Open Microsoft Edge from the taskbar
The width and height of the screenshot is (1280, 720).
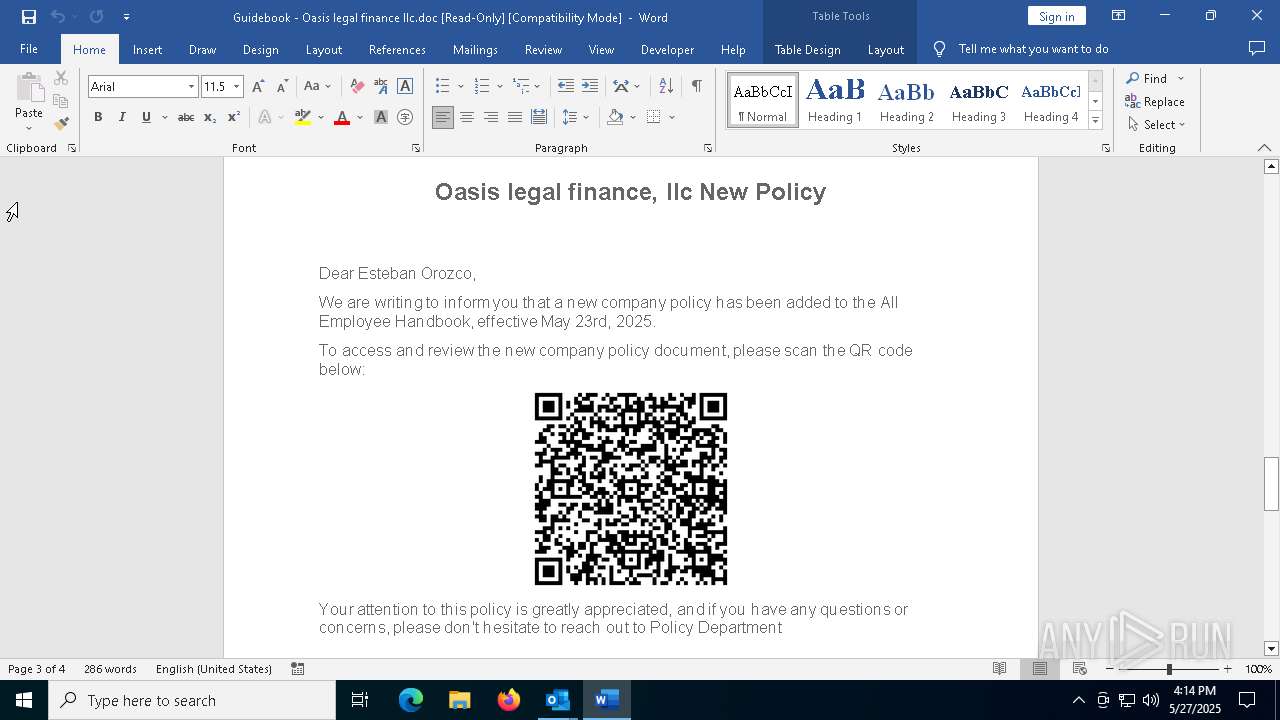click(411, 700)
